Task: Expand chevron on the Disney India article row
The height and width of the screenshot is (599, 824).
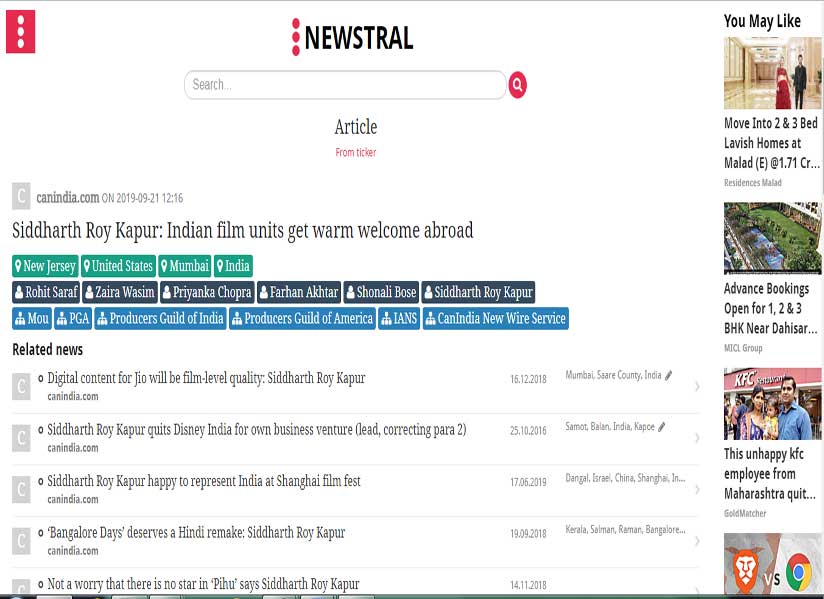Action: [x=697, y=438]
